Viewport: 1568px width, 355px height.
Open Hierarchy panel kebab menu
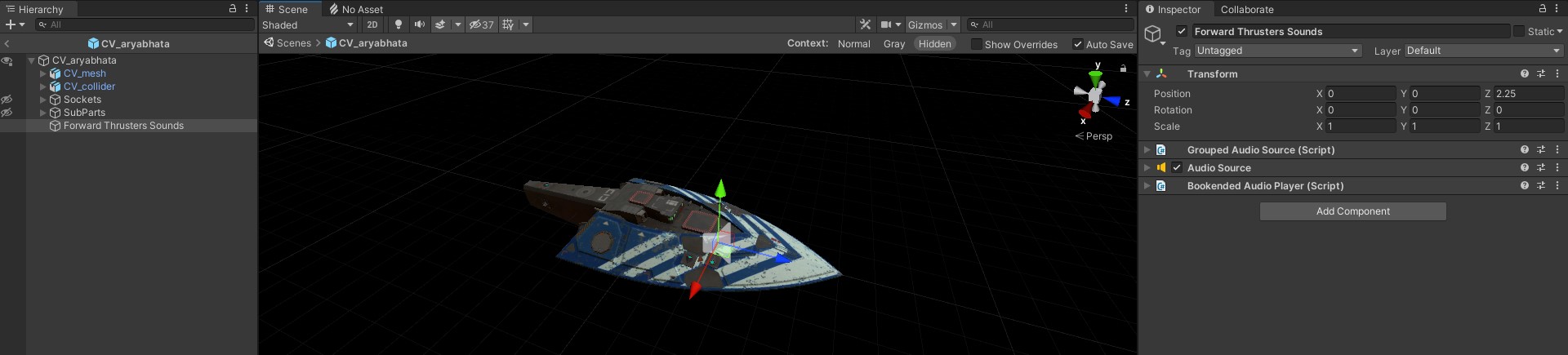pos(247,8)
